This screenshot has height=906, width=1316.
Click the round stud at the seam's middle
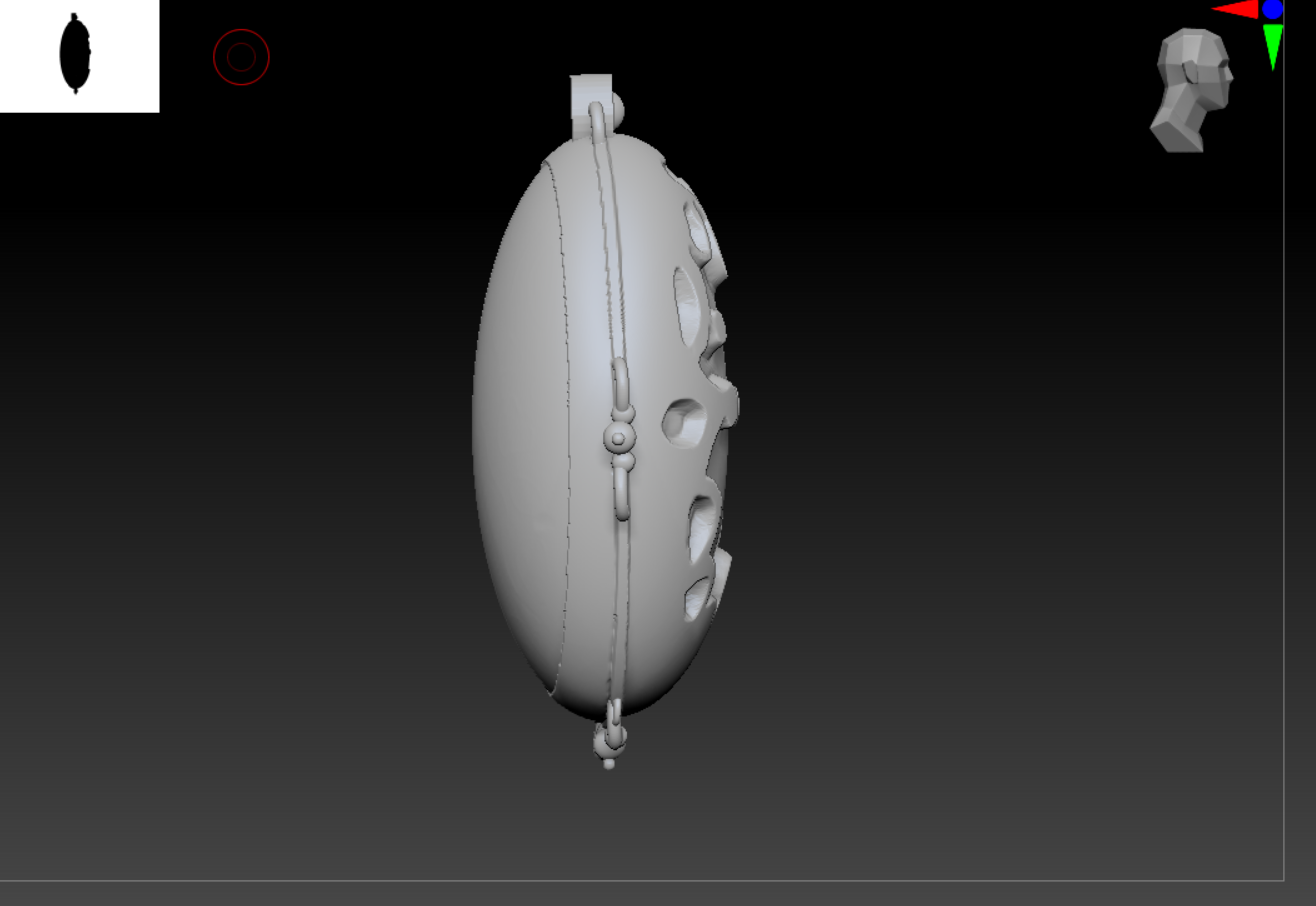(618, 438)
